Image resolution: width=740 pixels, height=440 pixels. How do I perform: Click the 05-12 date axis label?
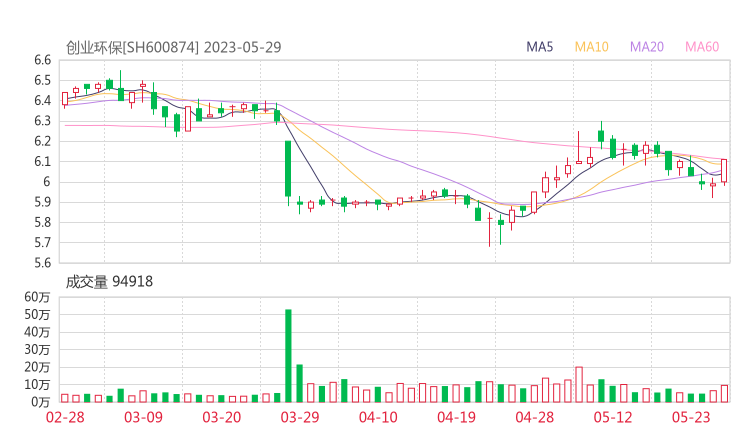pos(613,417)
